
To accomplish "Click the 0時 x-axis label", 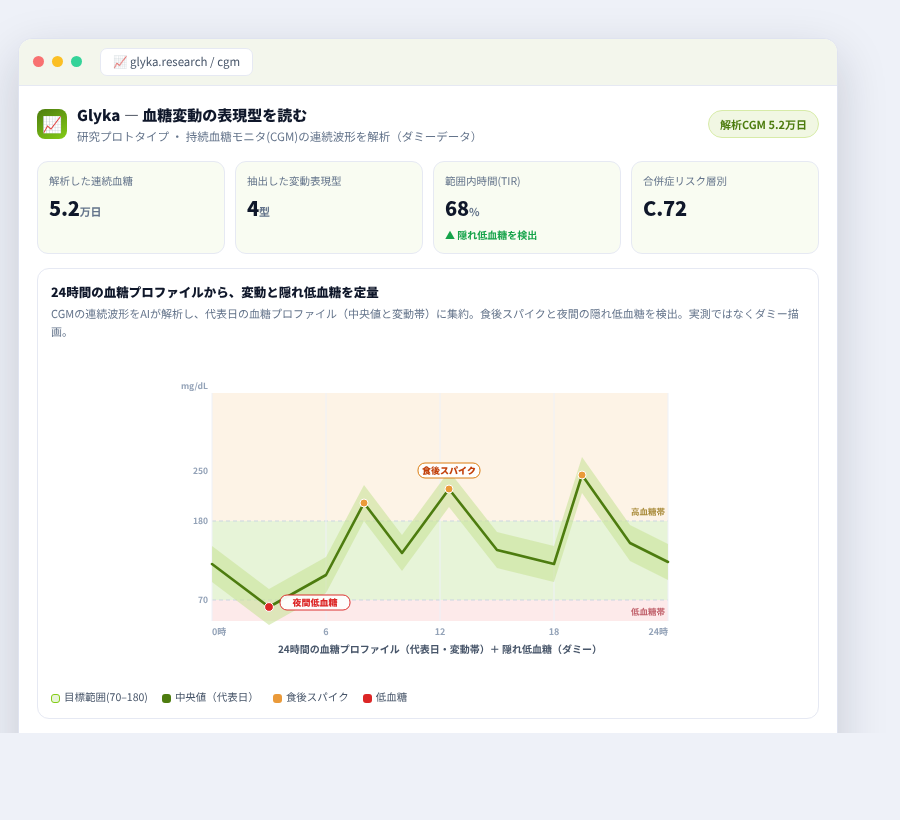I will pyautogui.click(x=219, y=632).
